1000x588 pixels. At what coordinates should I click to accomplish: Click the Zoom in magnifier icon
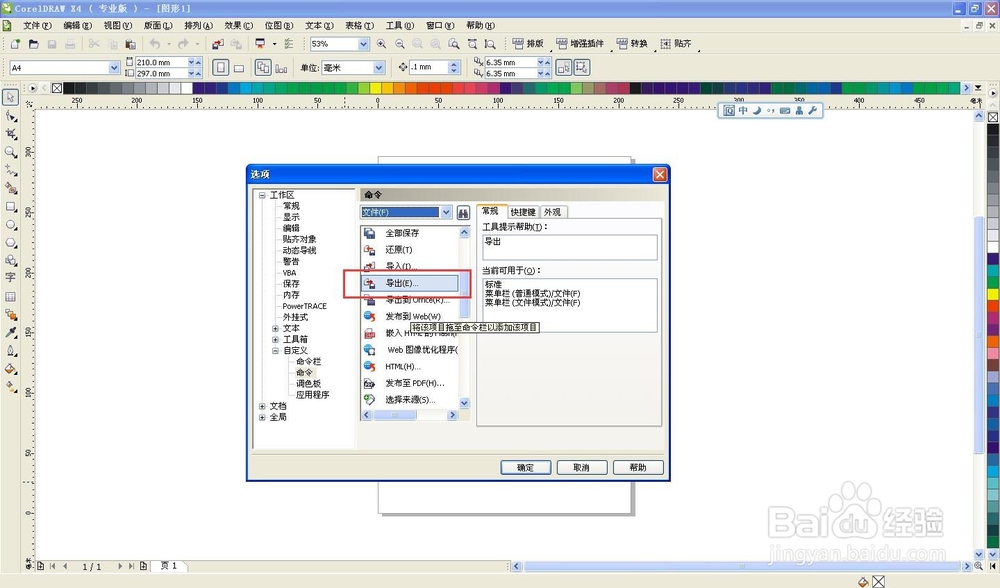pyautogui.click(x=381, y=44)
